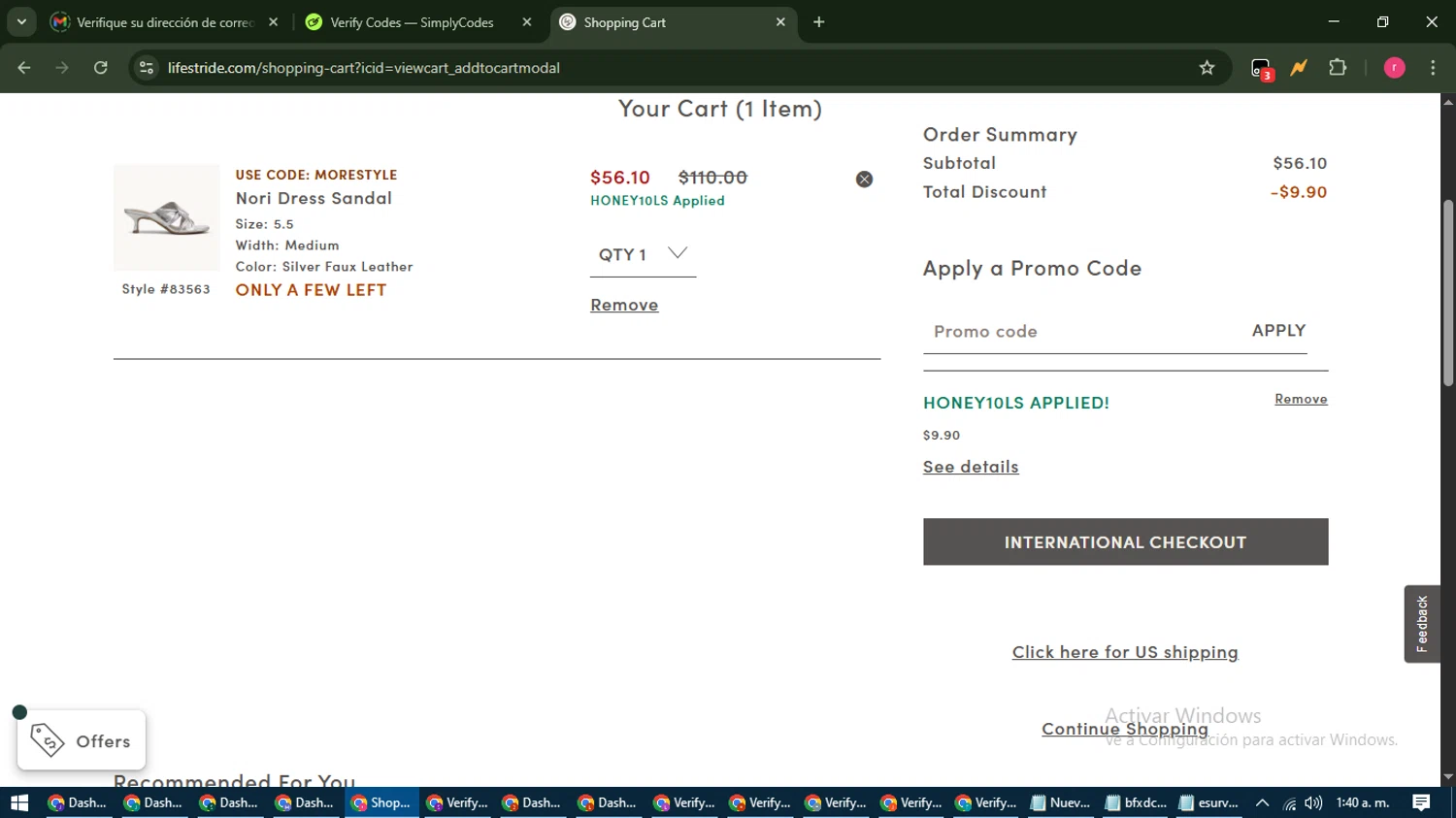The width and height of the screenshot is (1456, 818).
Task: Open the Nori Dress Sandal product link
Action: [314, 198]
